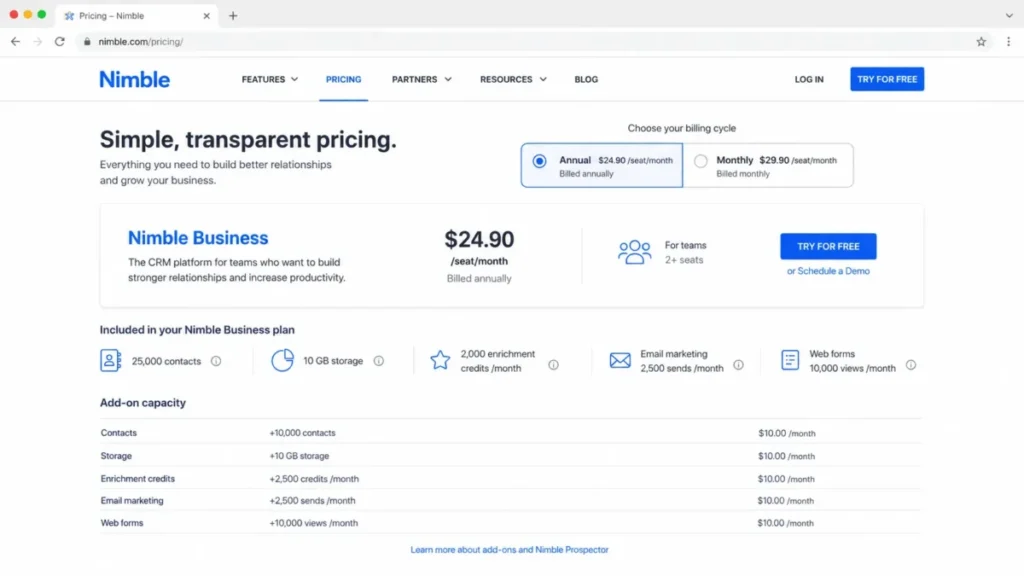Close the Pricing – Nimble tab
Viewport: 1024px width, 576px height.
(206, 16)
